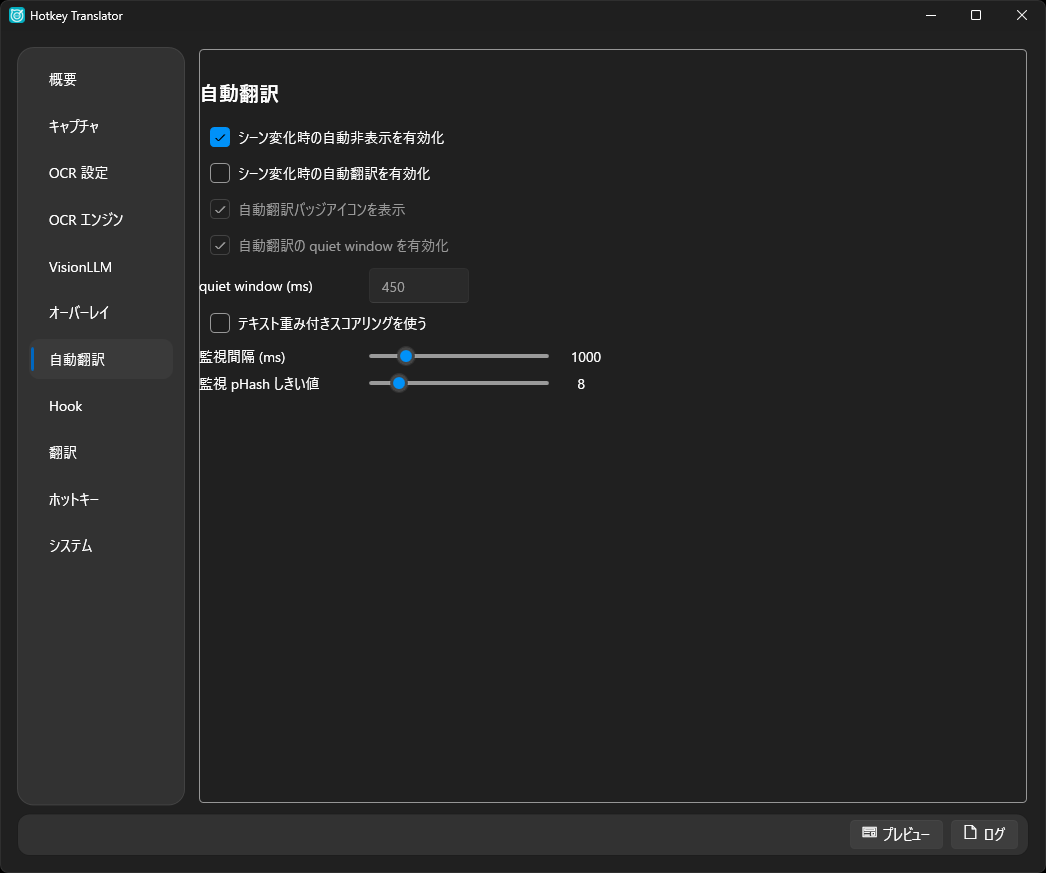This screenshot has height=873, width=1046.
Task: Click the 1000 monitoring interval value
Action: pyautogui.click(x=586, y=357)
